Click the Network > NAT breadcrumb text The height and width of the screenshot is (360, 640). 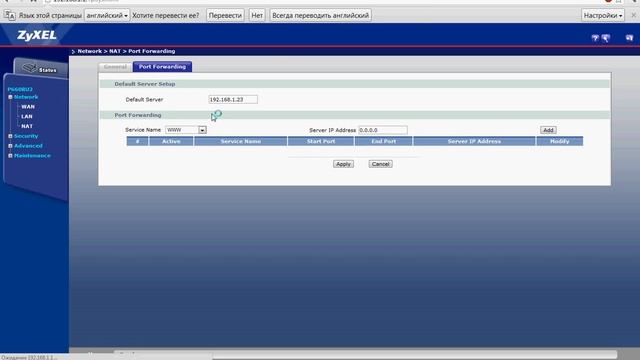[99, 51]
